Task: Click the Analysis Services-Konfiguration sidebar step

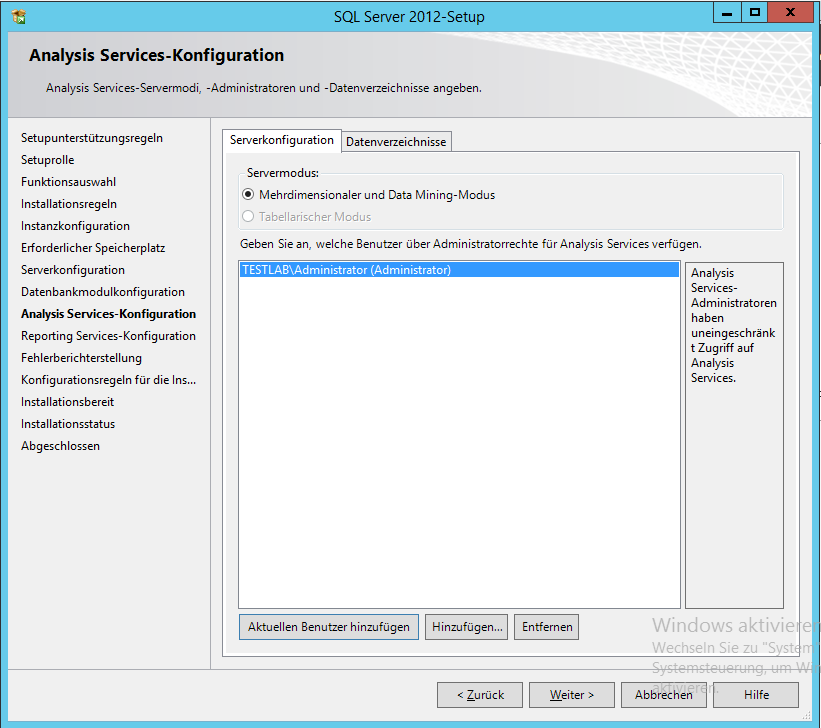Action: click(108, 314)
